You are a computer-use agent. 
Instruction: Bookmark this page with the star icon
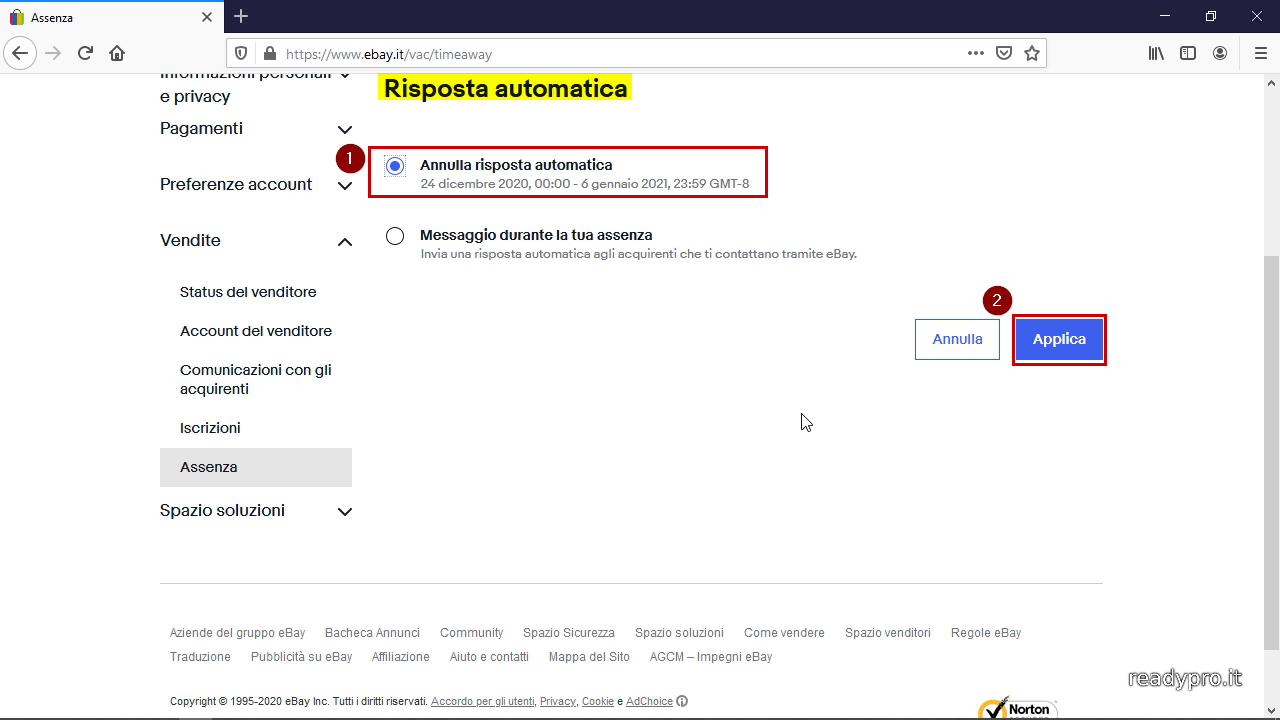click(x=1032, y=53)
